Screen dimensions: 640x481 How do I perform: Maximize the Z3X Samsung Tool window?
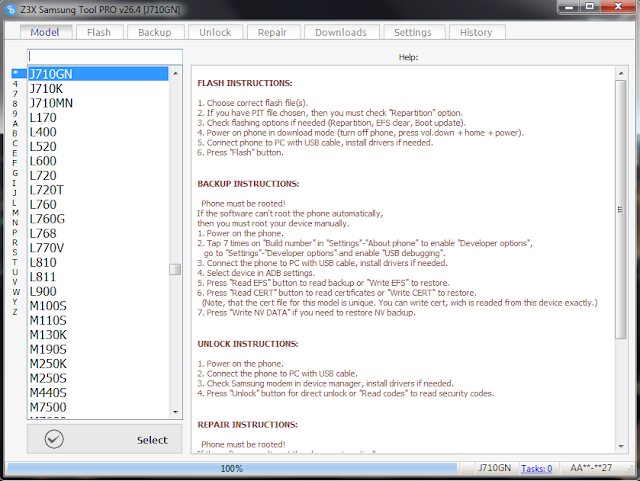(x=590, y=6)
